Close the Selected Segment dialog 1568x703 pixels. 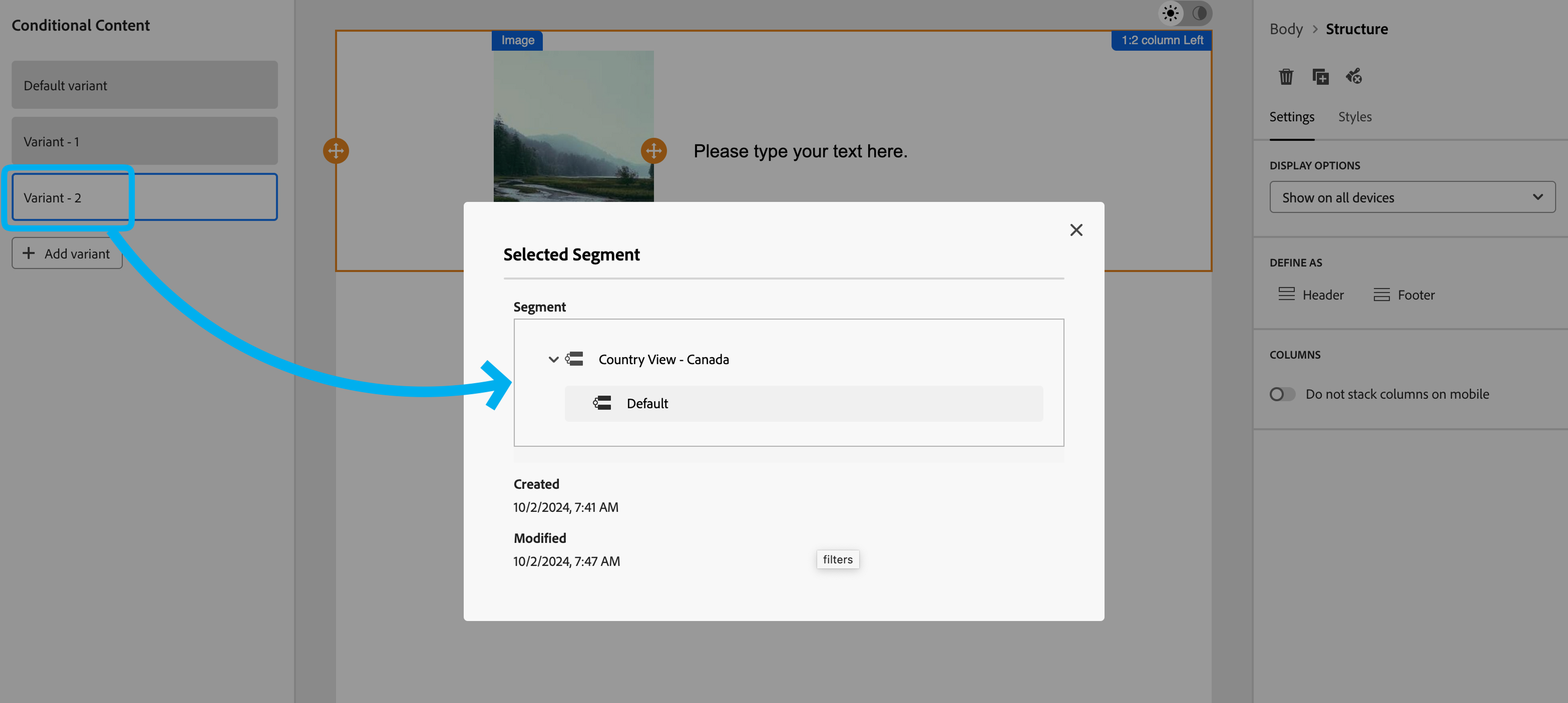click(x=1076, y=230)
